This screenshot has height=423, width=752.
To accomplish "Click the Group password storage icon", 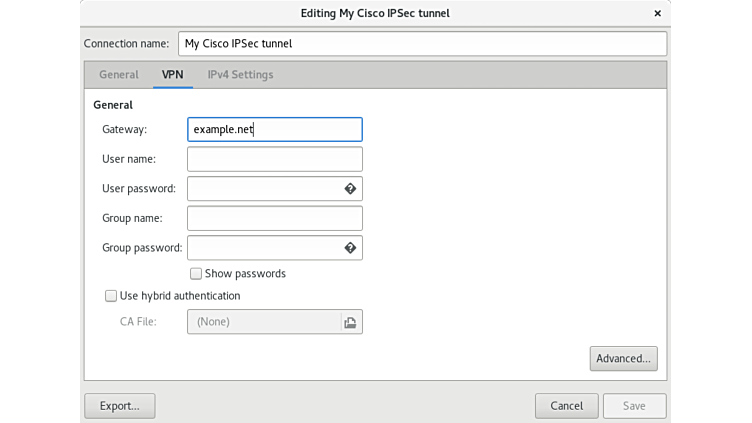I will pyautogui.click(x=350, y=248).
